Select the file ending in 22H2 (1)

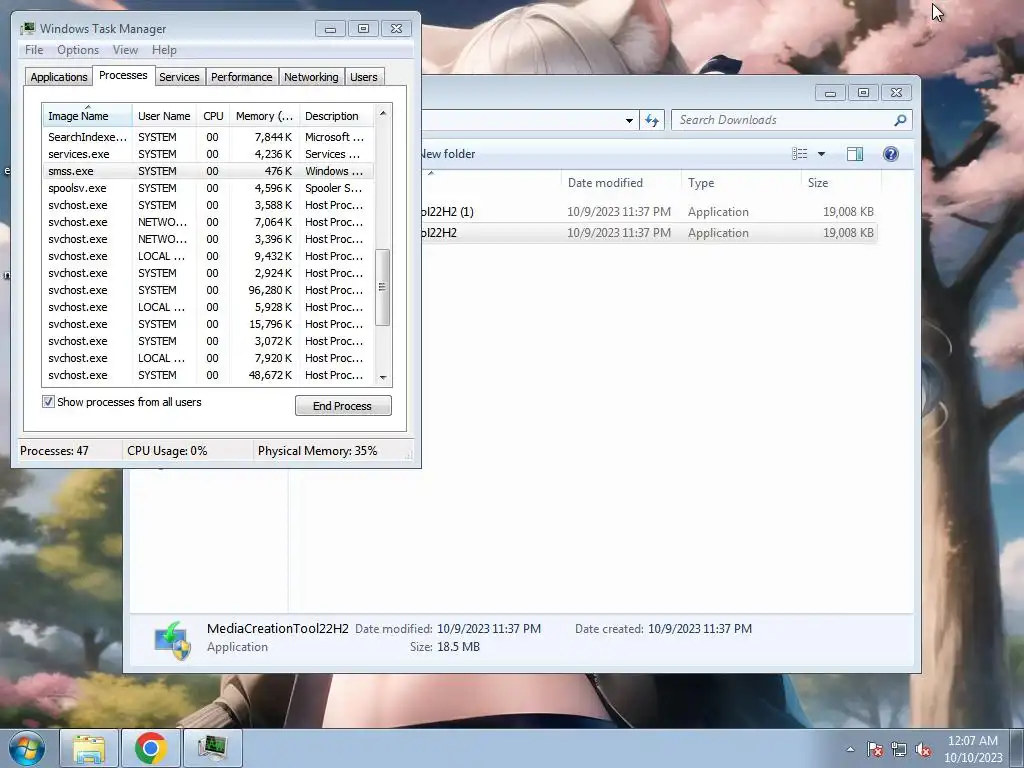coord(649,212)
